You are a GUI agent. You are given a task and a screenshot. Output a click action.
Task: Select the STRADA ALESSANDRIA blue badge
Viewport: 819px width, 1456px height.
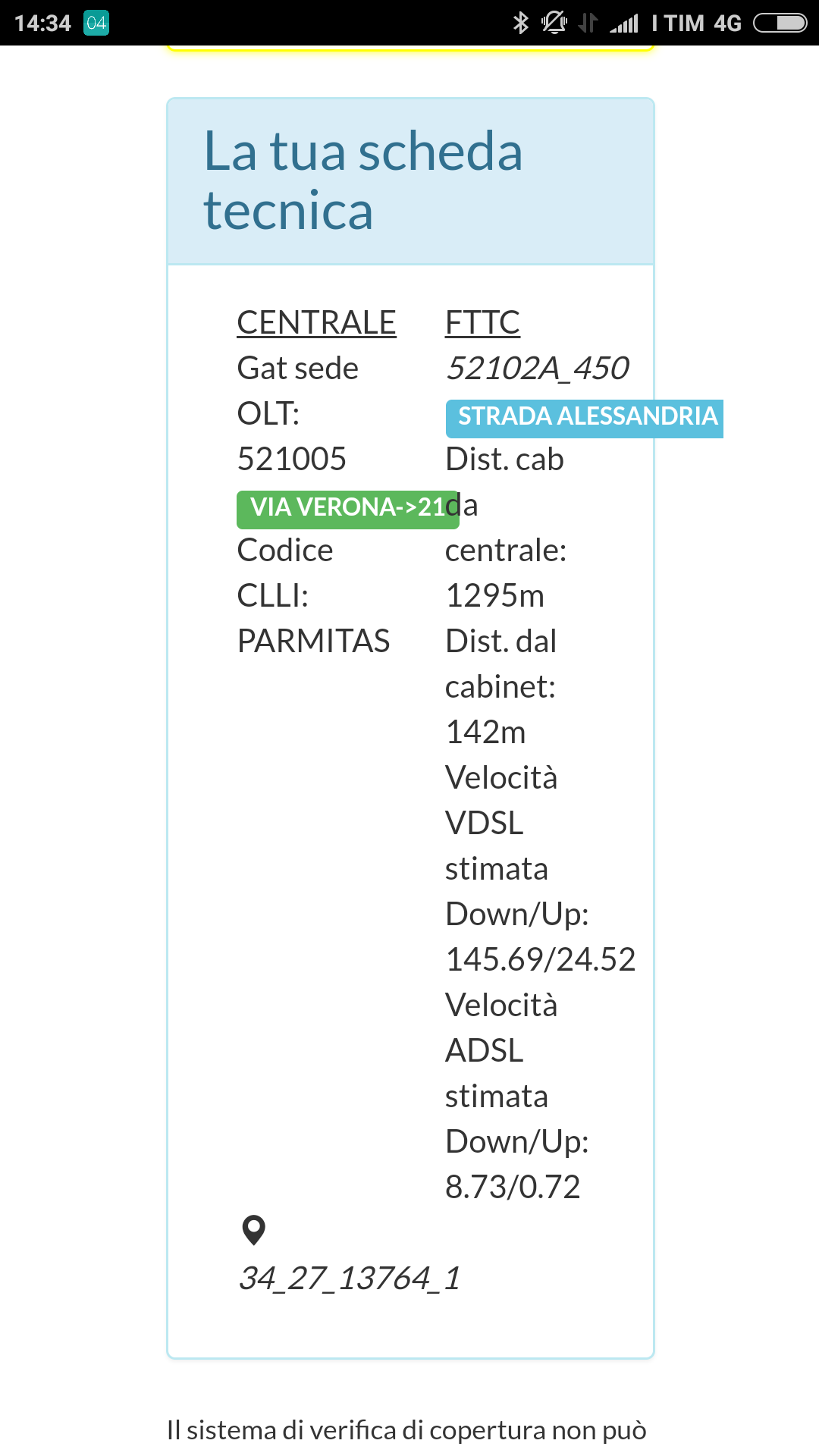click(585, 417)
